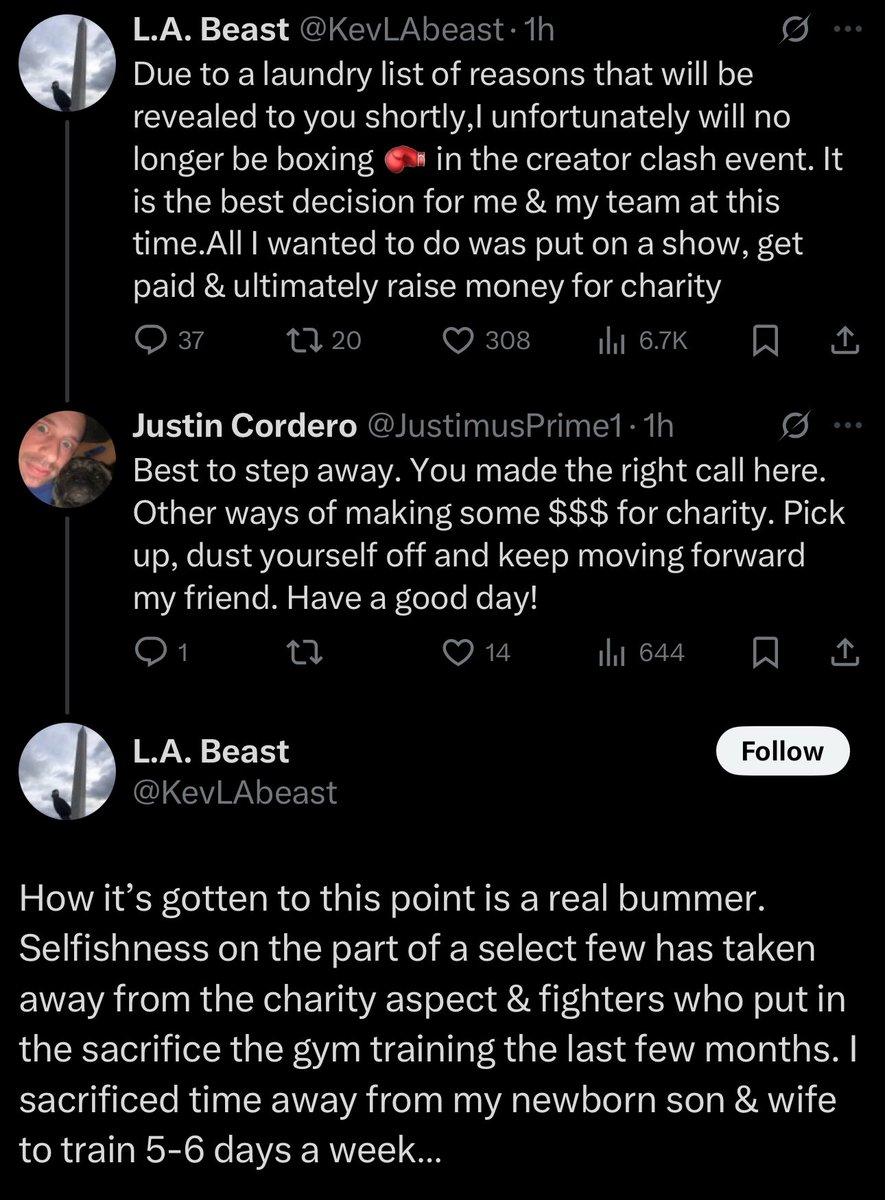The width and height of the screenshot is (885, 1200).
Task: Bookmark L.A. Beast's first tweet
Action: 765,341
